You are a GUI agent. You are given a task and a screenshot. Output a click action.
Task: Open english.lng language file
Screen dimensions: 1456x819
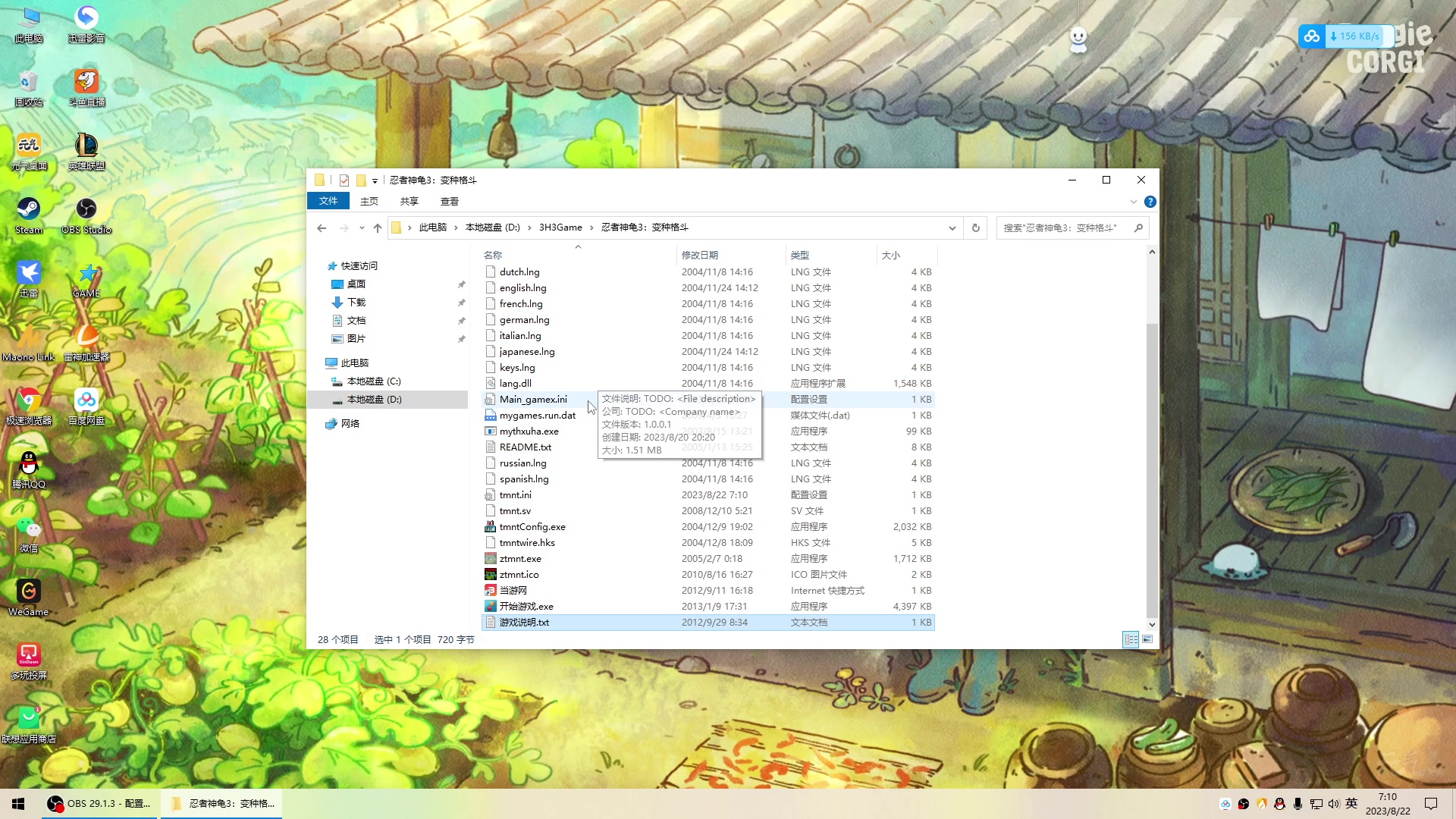(521, 287)
